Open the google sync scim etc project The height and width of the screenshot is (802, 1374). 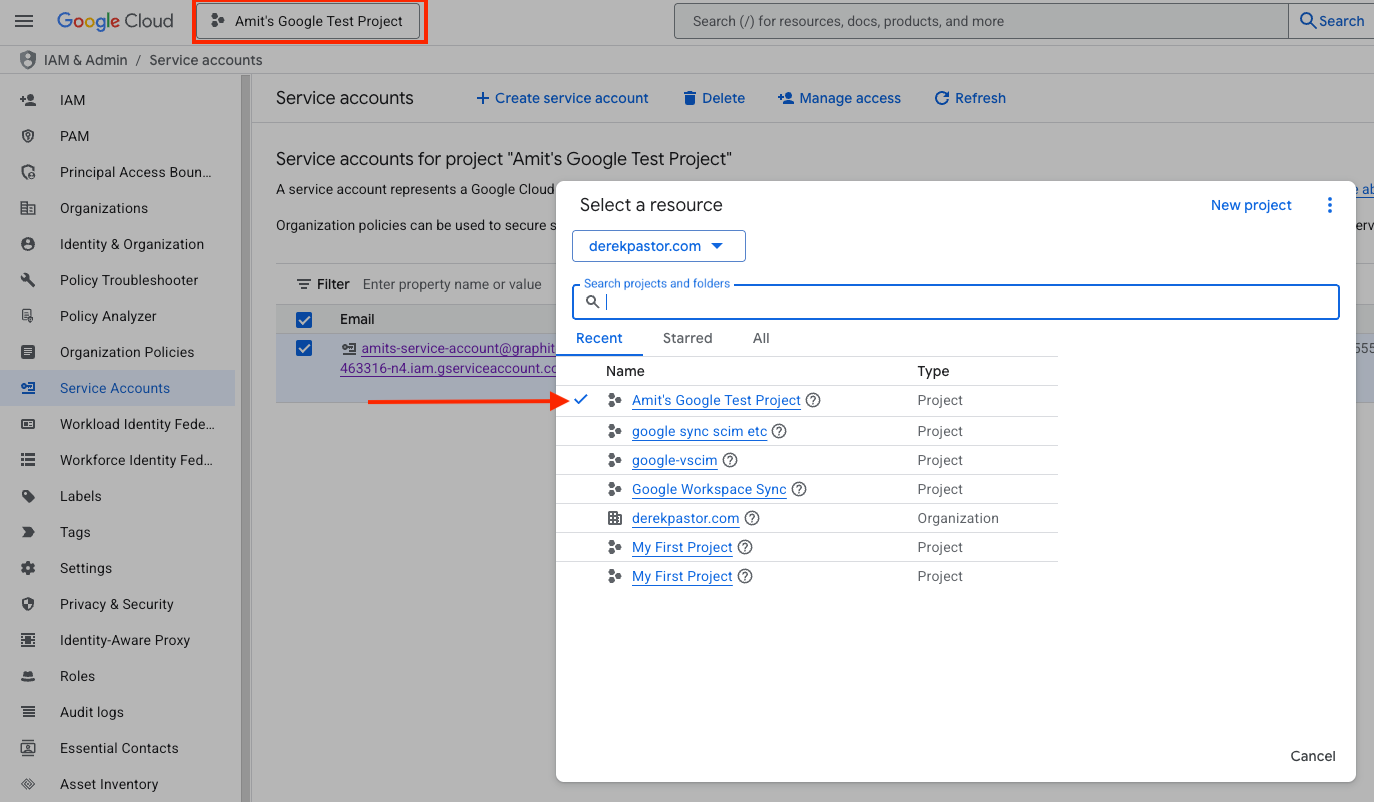pyautogui.click(x=699, y=431)
